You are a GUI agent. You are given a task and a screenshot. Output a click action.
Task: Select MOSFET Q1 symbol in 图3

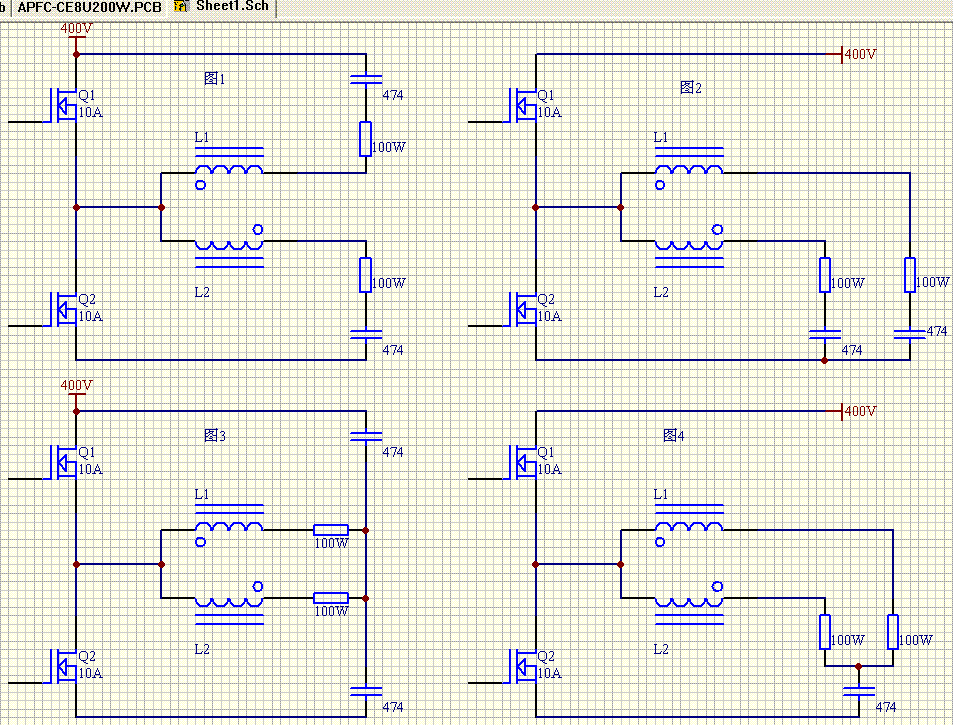64,462
